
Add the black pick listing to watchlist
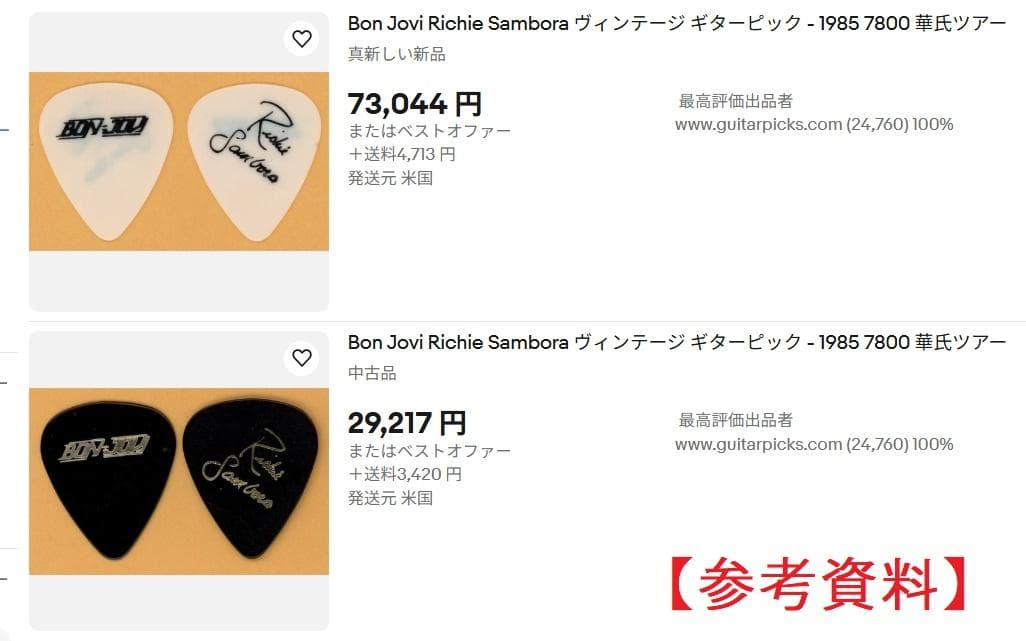click(301, 357)
